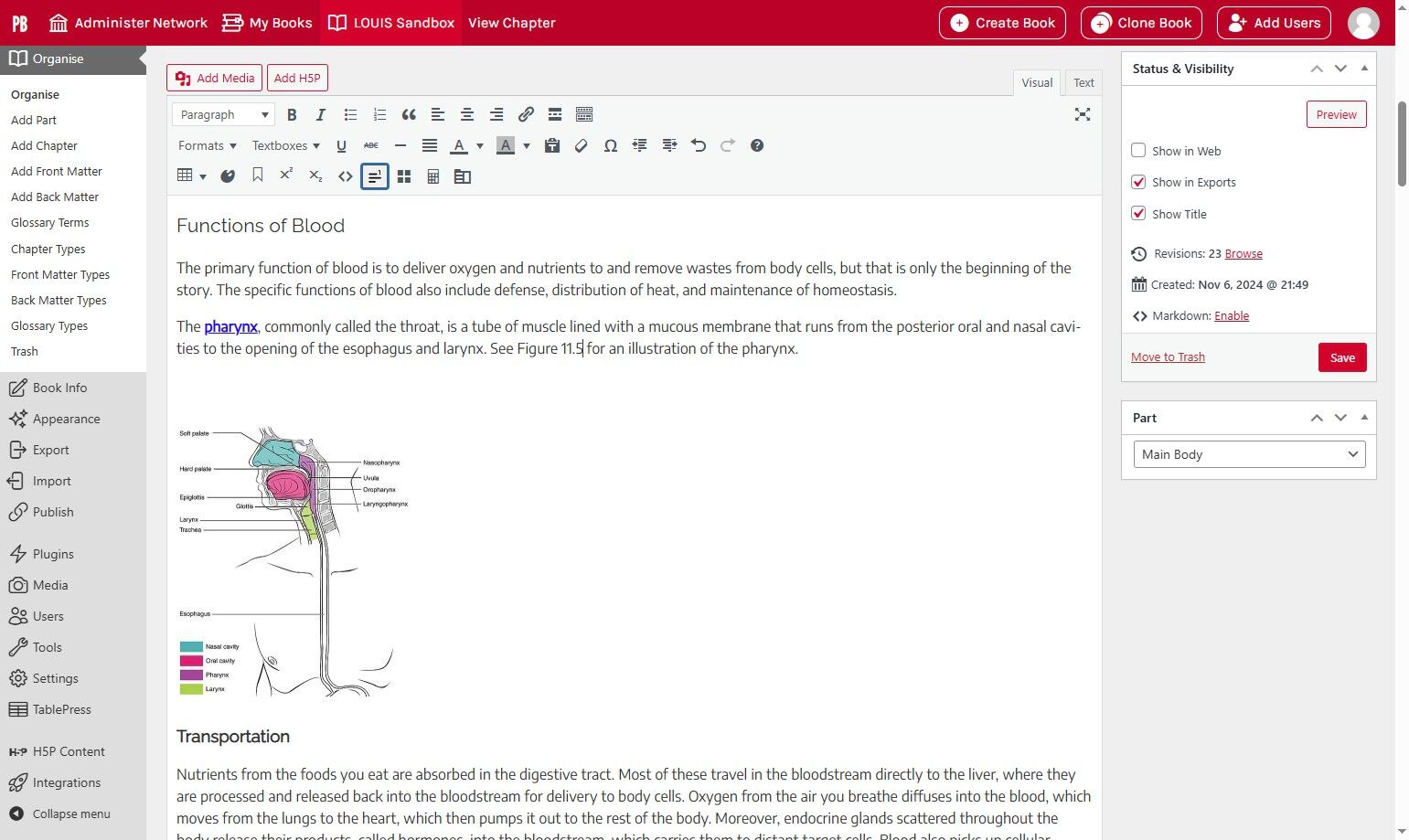Insert code with angle brackets icon
Screen dimensions: 1409x840
click(345, 175)
